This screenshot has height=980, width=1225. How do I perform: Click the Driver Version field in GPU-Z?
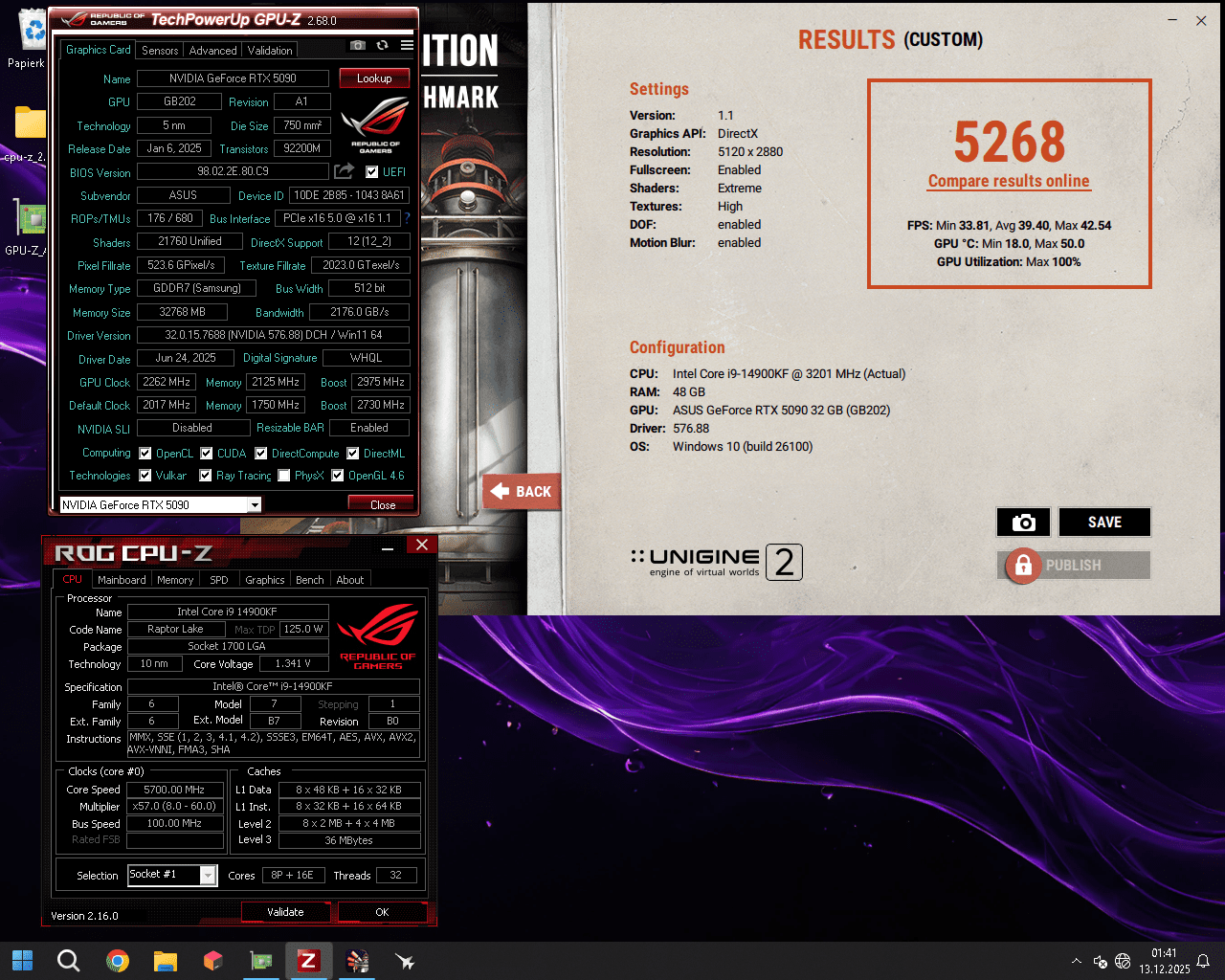pos(274,335)
